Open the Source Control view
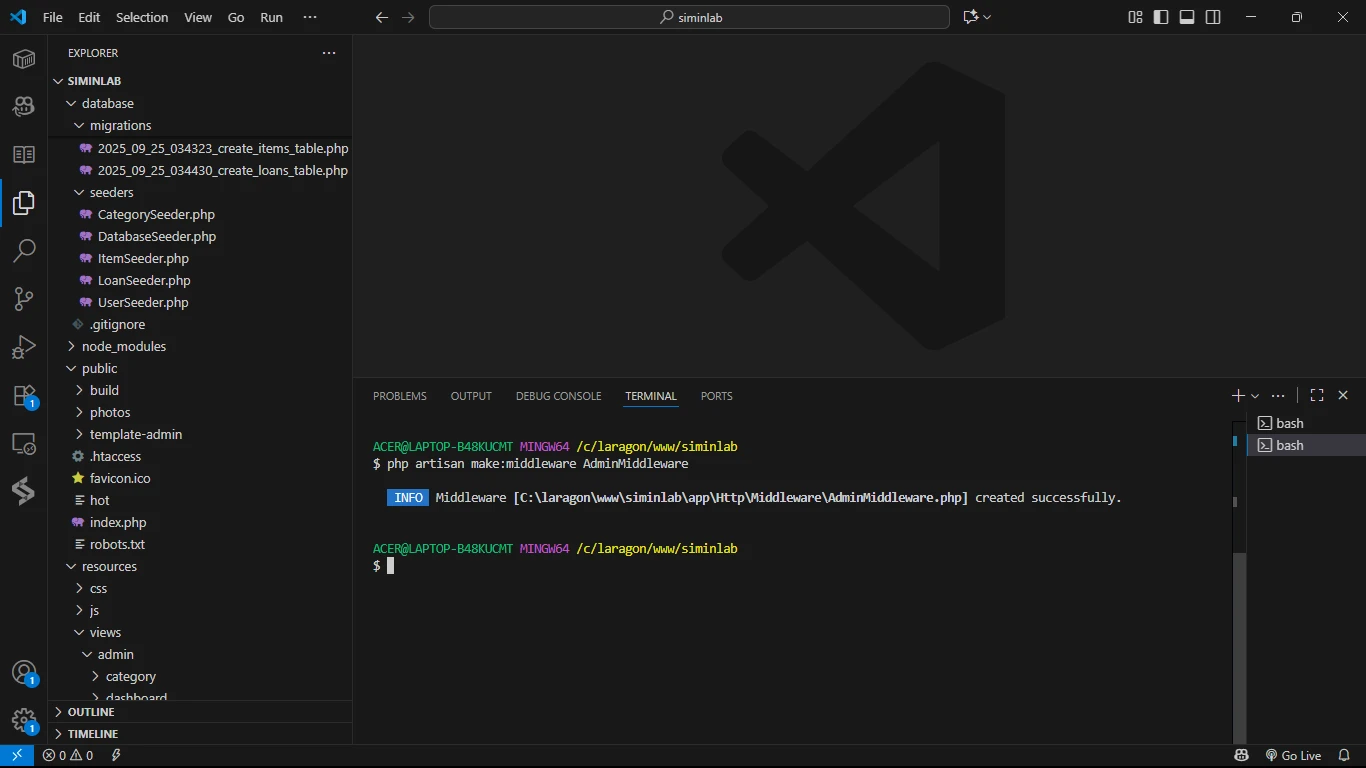Screen dimensions: 1366x768 coord(24,298)
